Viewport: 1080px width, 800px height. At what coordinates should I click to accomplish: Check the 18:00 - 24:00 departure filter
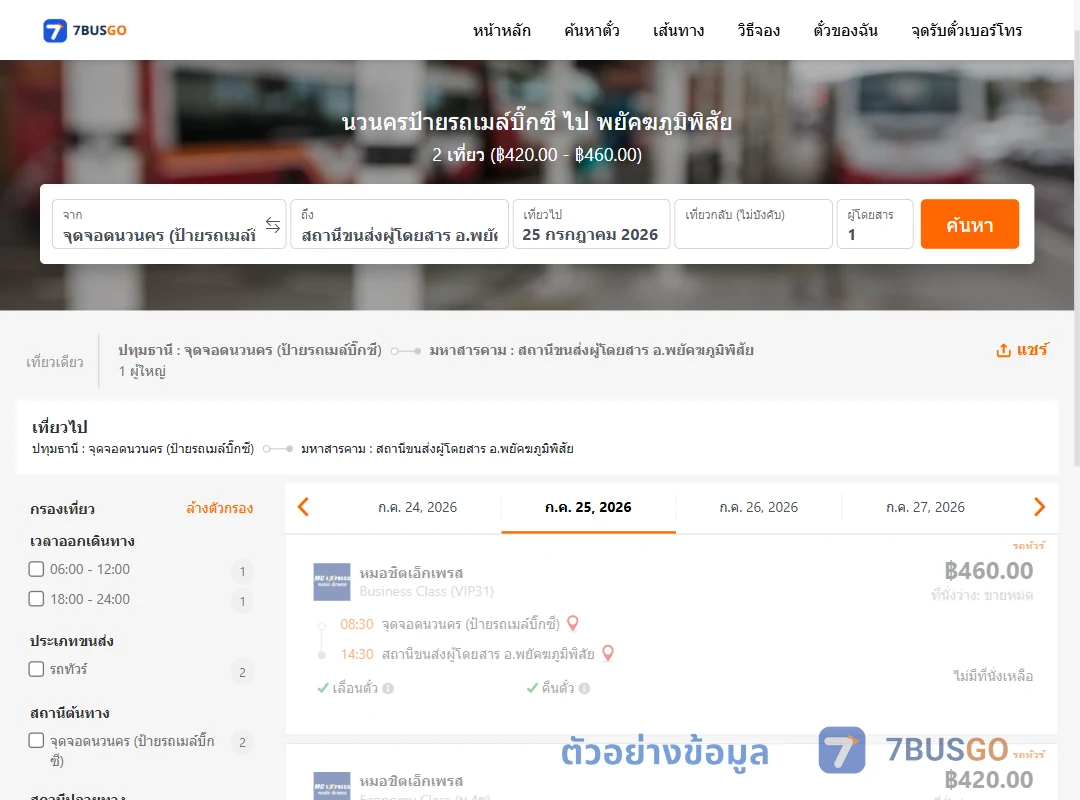pos(37,599)
